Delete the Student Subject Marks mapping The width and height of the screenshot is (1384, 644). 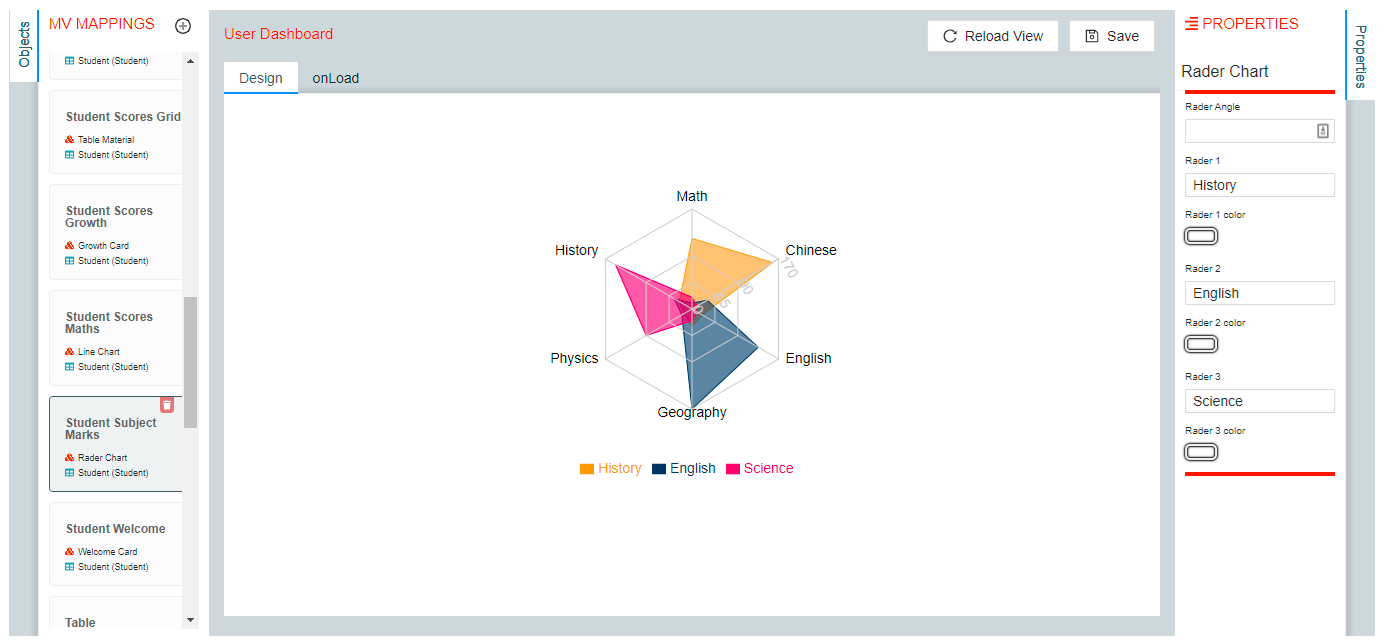tap(167, 404)
